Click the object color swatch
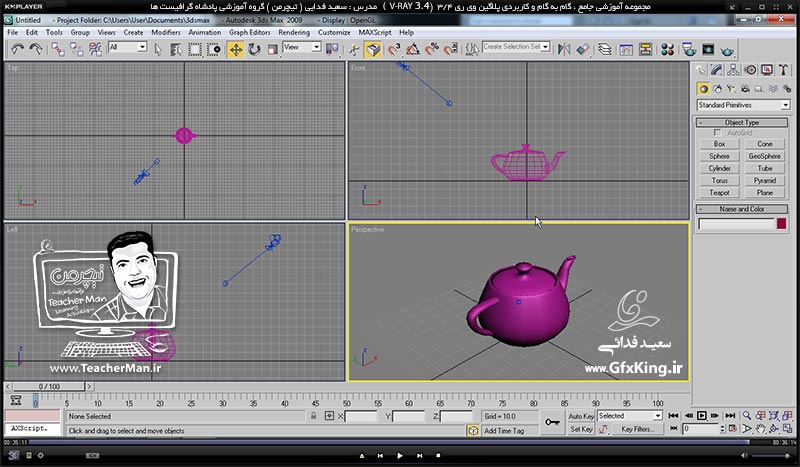The height and width of the screenshot is (467, 800). (x=781, y=224)
